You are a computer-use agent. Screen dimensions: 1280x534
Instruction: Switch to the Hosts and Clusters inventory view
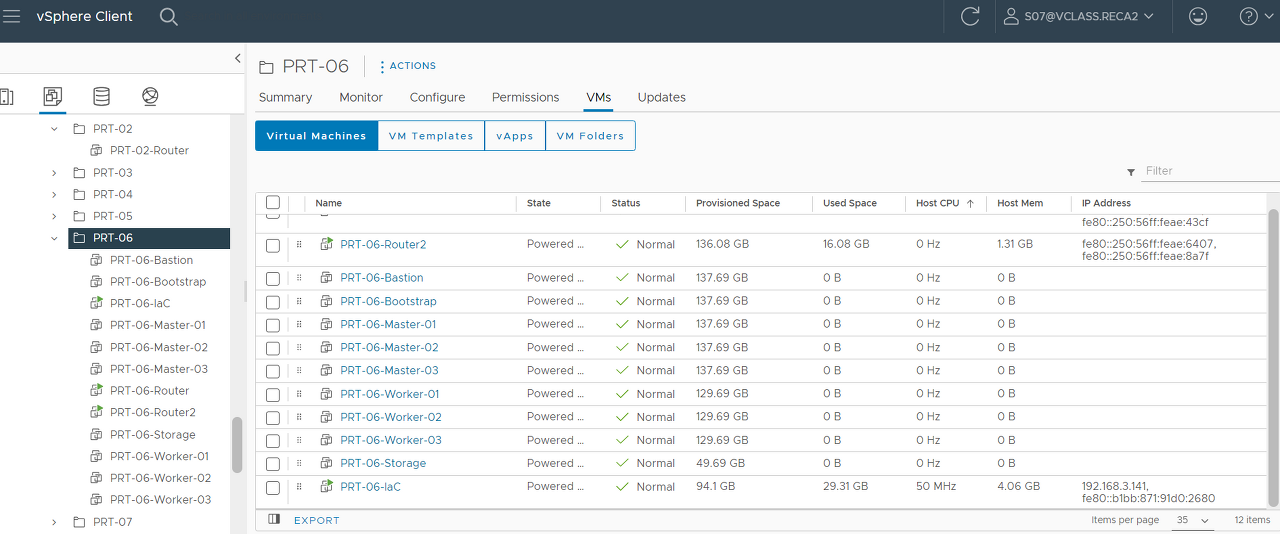tap(5, 96)
